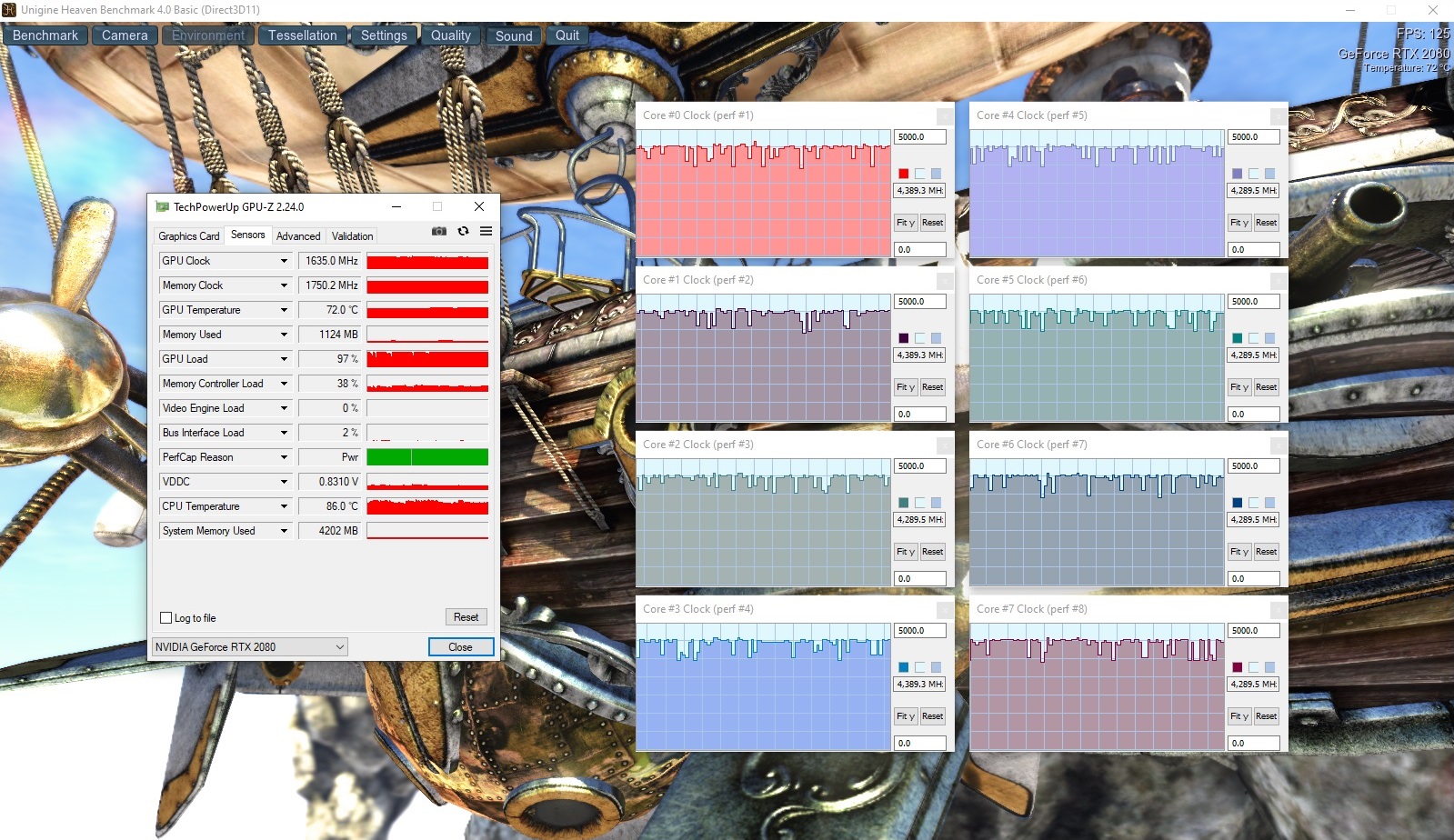Click the teal color swatch for Core #5

coord(1238,338)
